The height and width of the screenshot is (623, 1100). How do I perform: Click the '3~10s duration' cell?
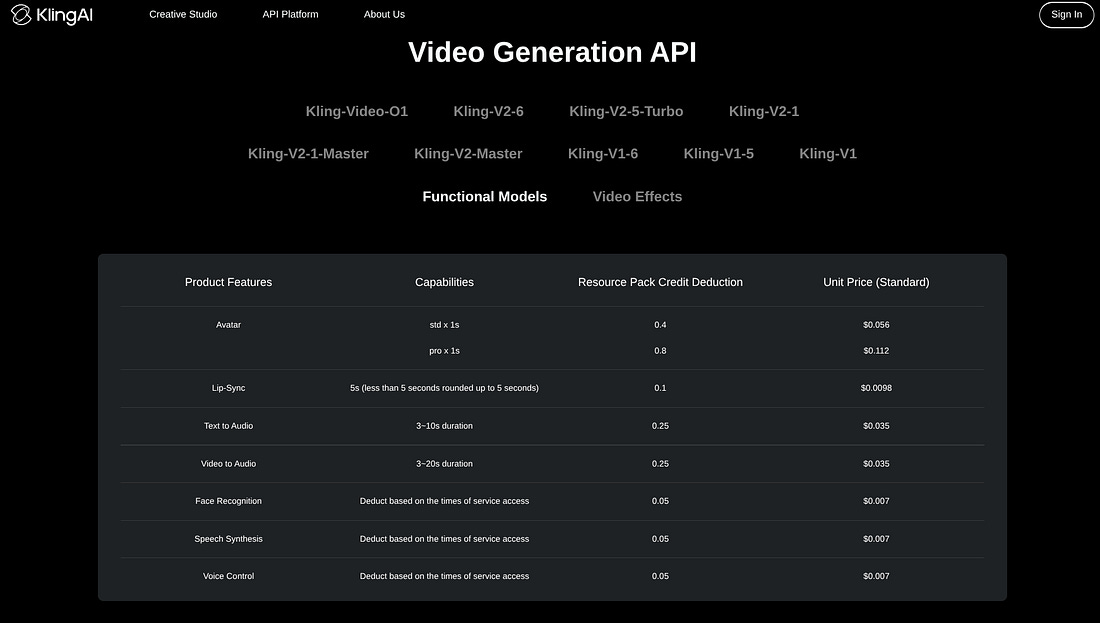444,426
